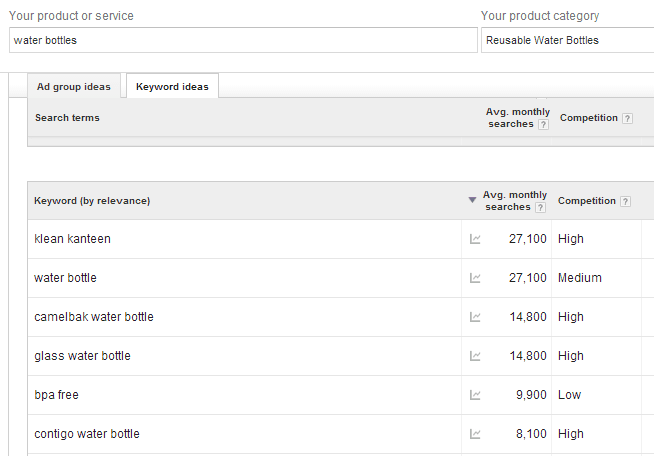Image resolution: width=654 pixels, height=456 pixels.
Task: Open trend chart icon for glass water bottle
Action: point(475,356)
